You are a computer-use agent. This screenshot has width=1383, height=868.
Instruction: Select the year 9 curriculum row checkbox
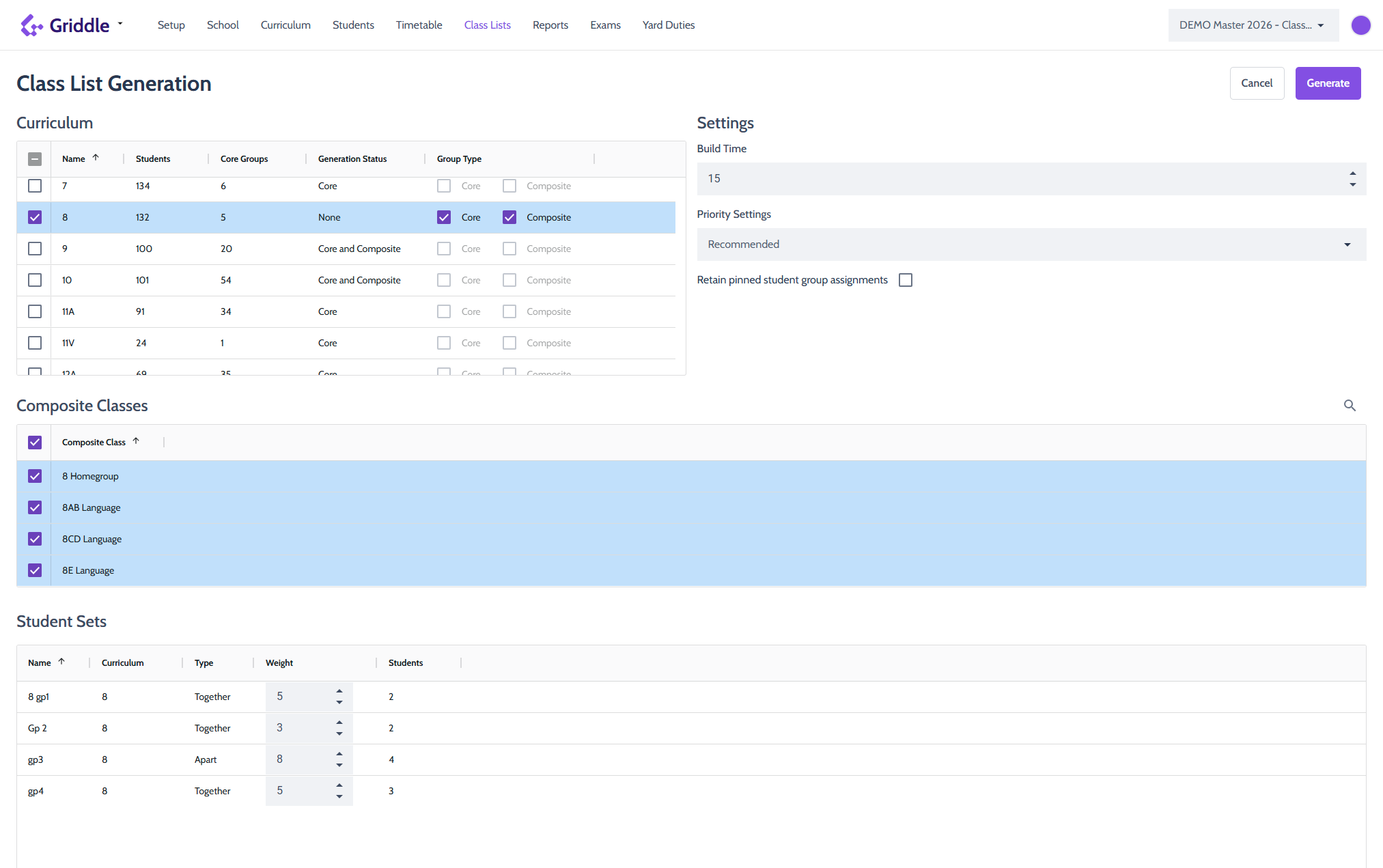click(35, 249)
